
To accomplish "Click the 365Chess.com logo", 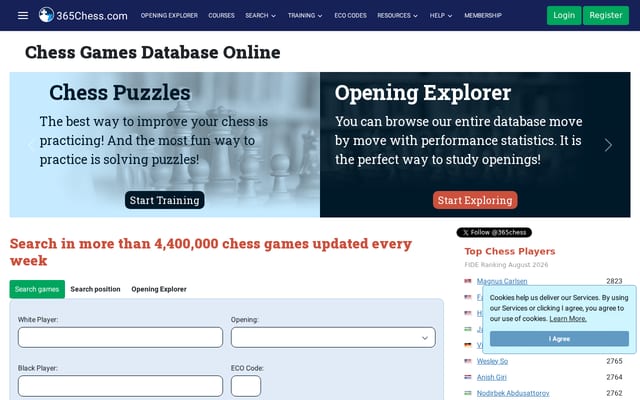I will 83,16.
